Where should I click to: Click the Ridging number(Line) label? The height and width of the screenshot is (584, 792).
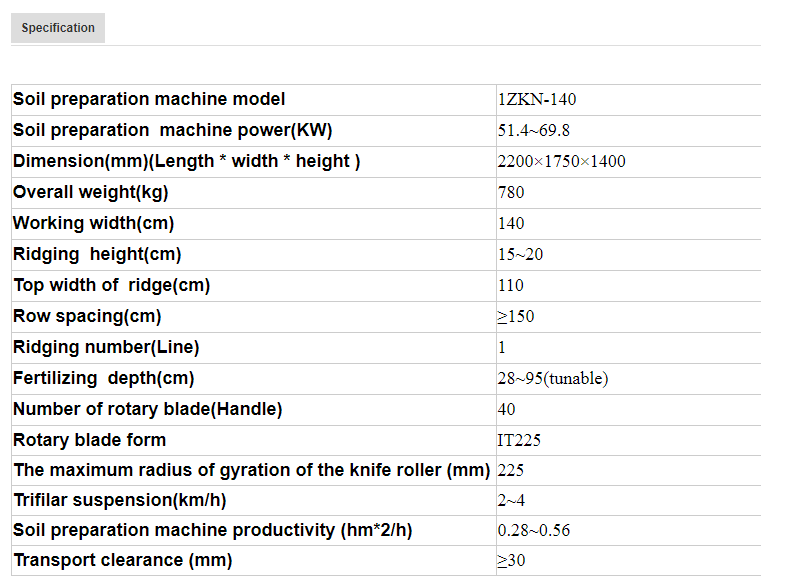pyautogui.click(x=106, y=347)
